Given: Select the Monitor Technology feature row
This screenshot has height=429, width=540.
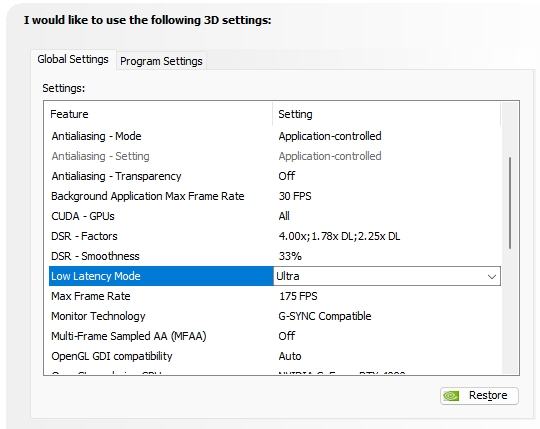Looking at the screenshot, I should click(x=274, y=316).
